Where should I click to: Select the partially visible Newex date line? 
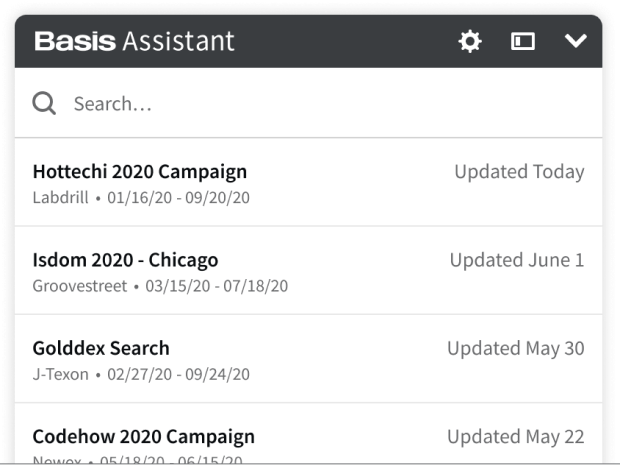(137, 460)
